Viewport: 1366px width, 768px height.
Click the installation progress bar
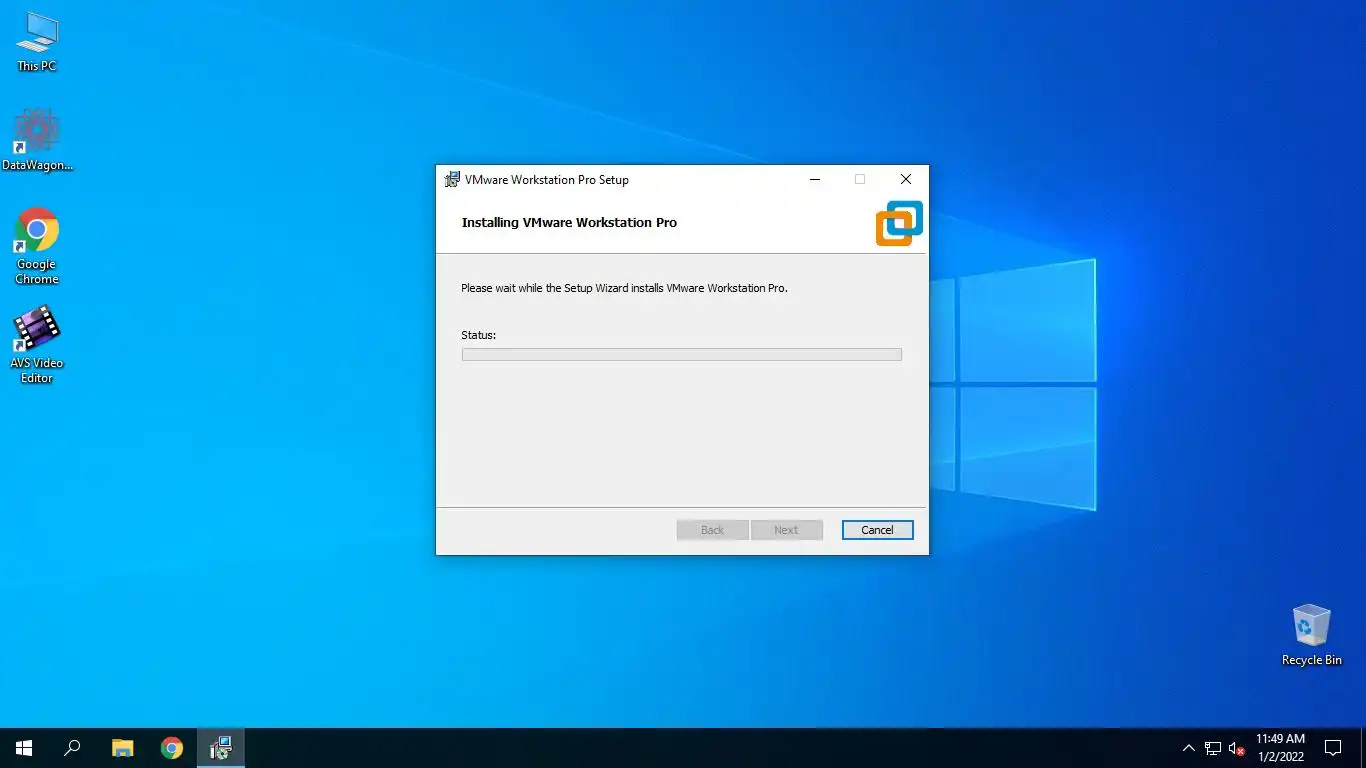pyautogui.click(x=681, y=354)
